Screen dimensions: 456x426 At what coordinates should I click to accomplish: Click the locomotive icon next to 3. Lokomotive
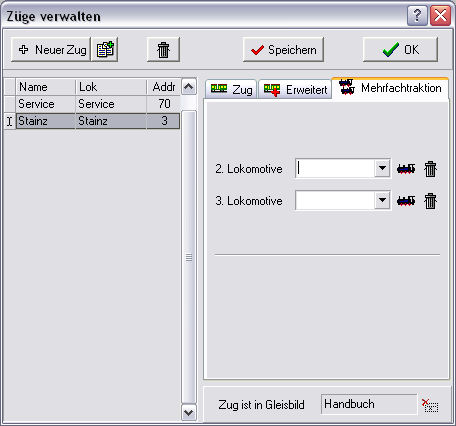click(x=406, y=201)
